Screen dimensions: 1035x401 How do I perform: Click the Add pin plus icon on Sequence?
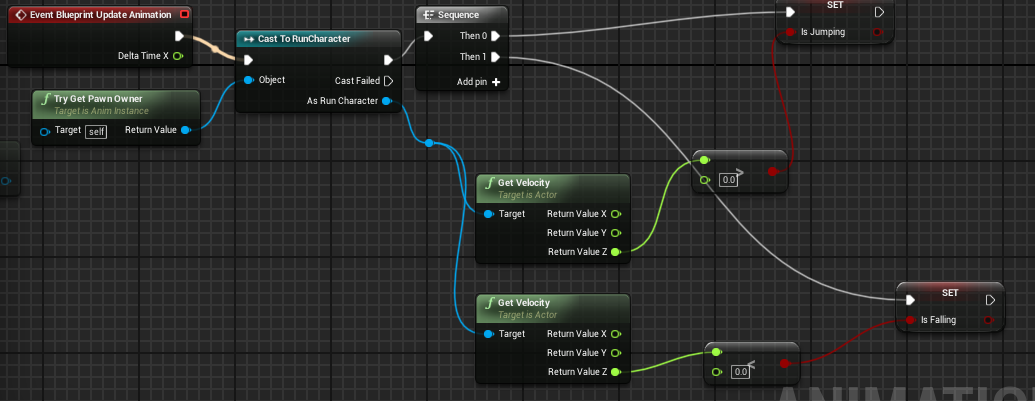(x=495, y=82)
